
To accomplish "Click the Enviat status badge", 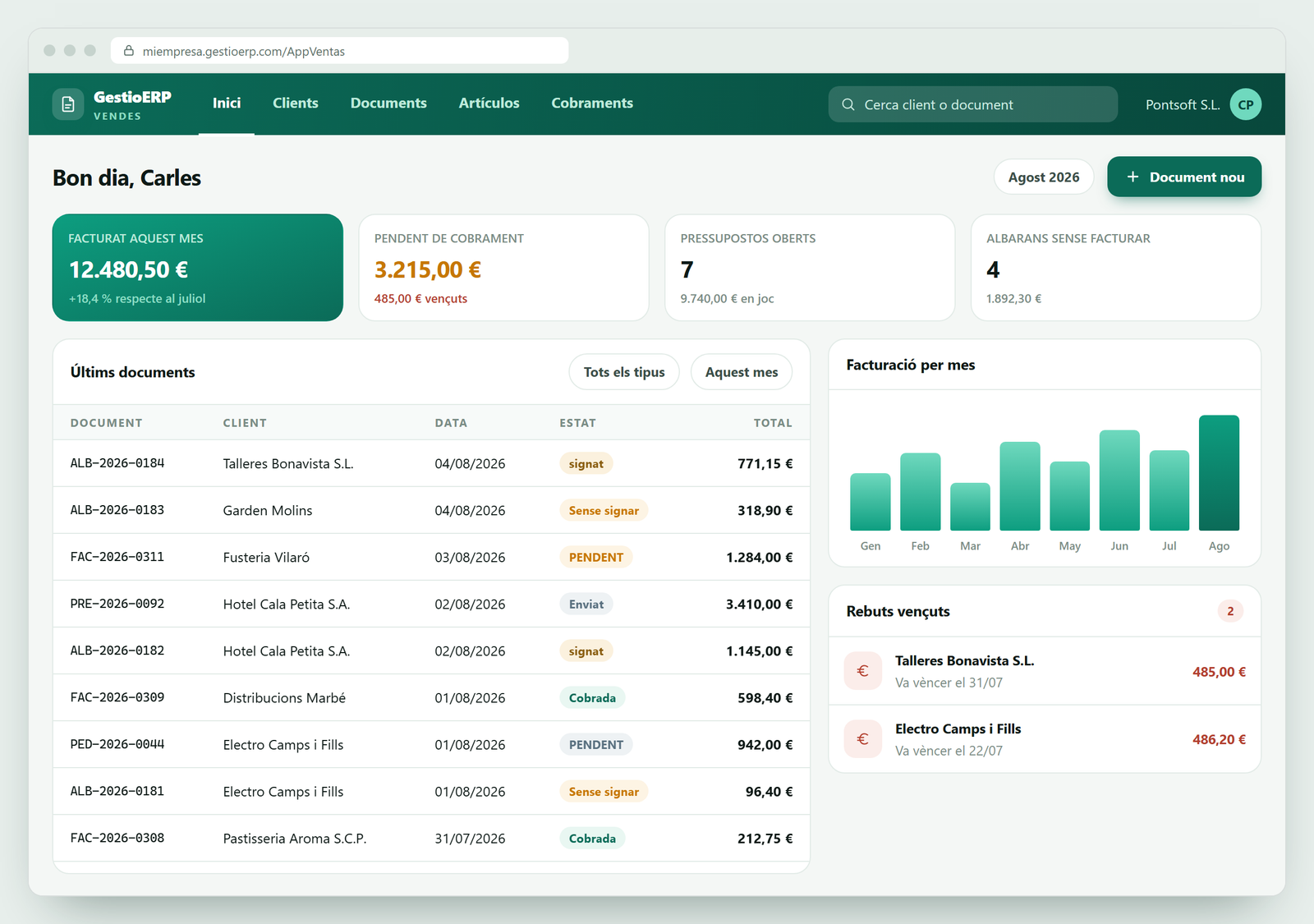I will click(x=586, y=604).
